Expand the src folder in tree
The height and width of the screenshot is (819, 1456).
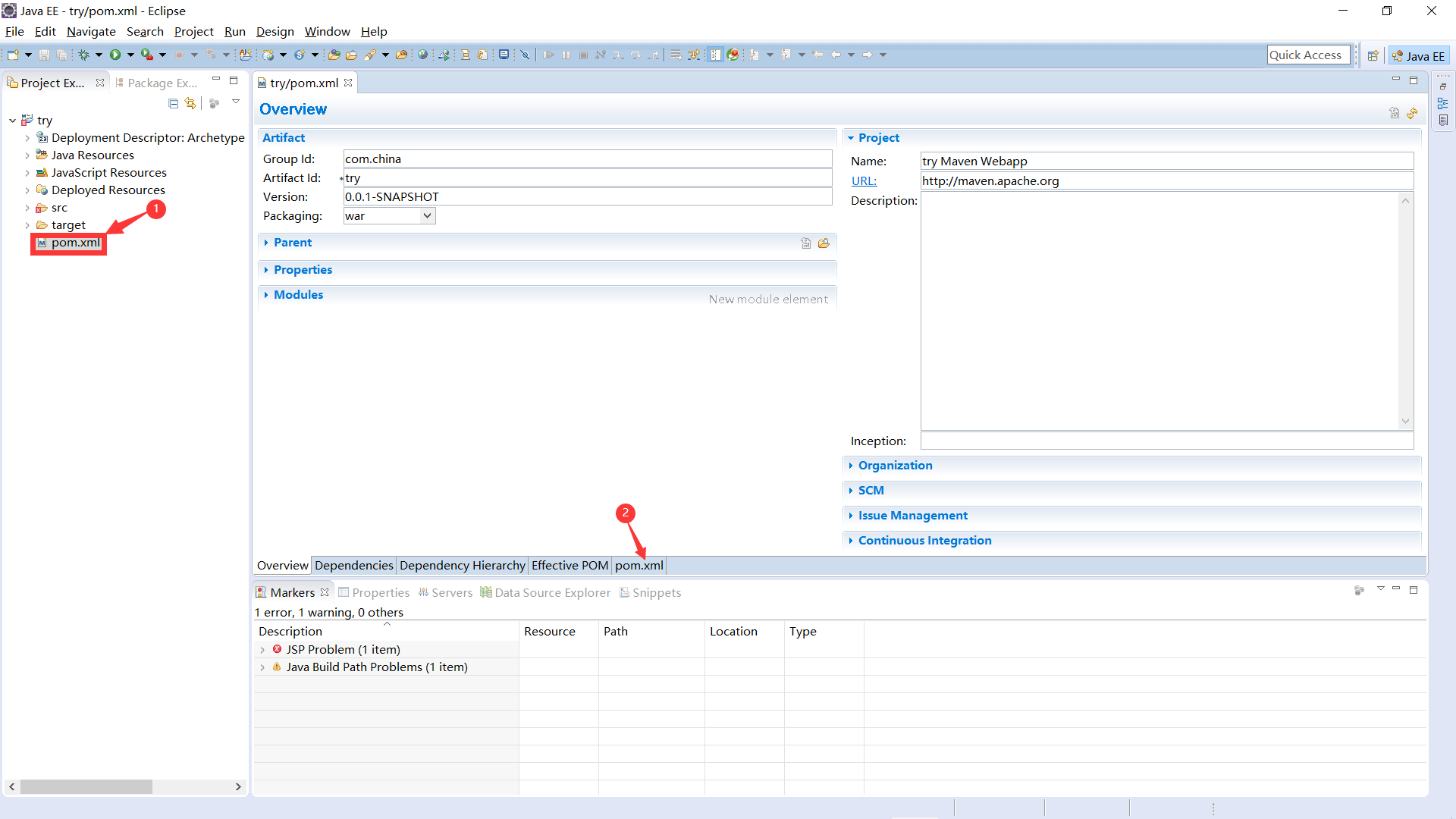(x=27, y=208)
